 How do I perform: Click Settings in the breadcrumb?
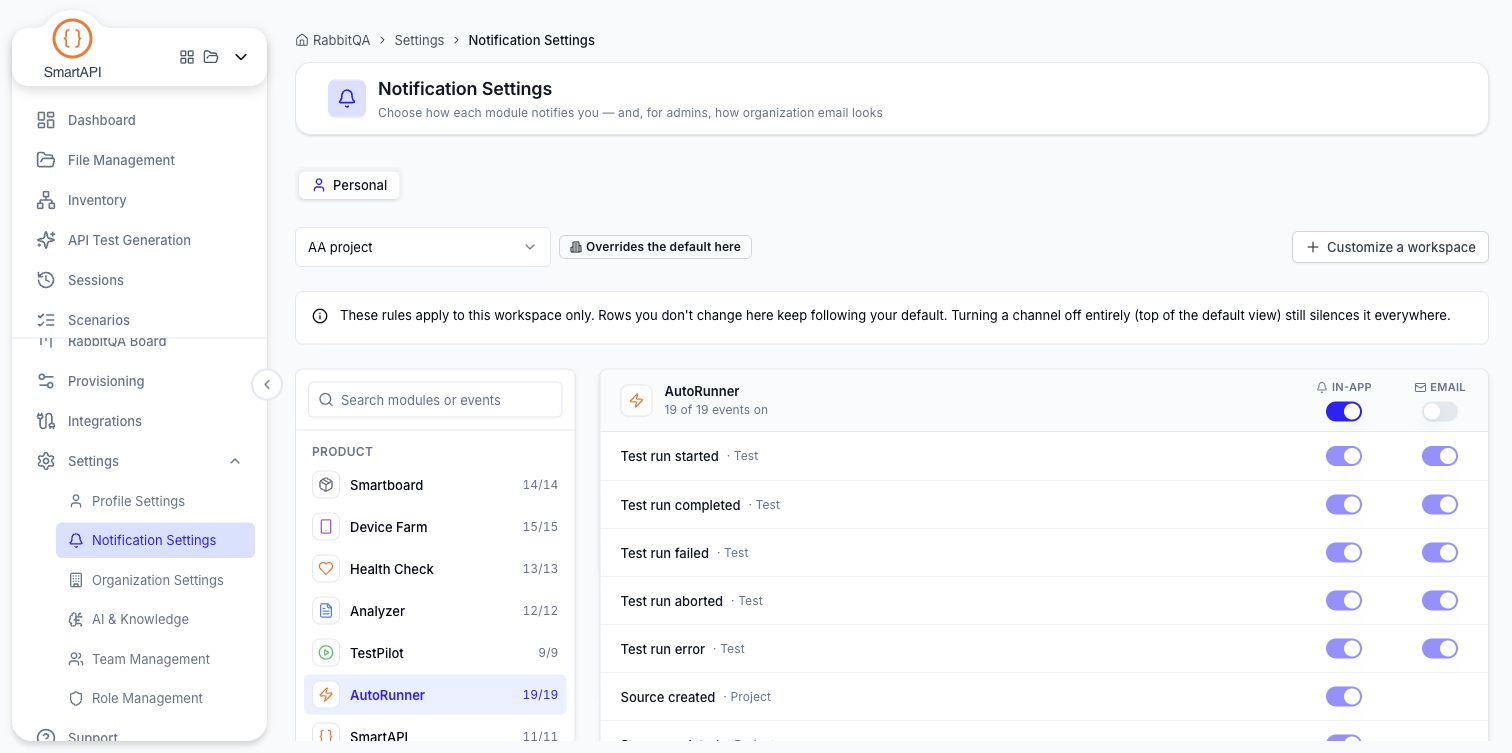point(419,40)
